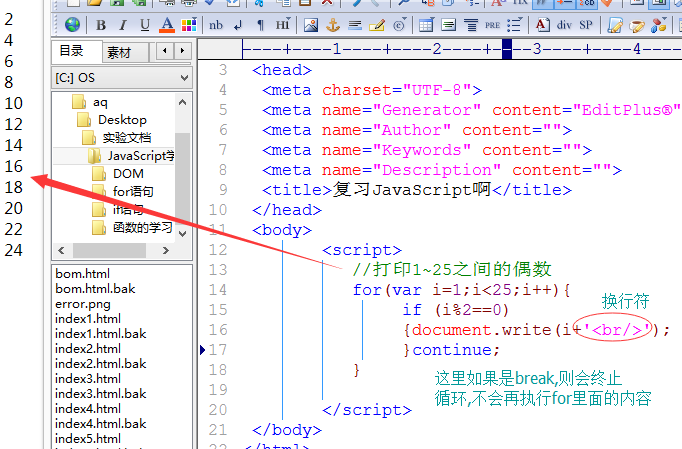This screenshot has height=449, width=682.
Task: Open the Heading Hi dropdown
Action: [x=282, y=25]
